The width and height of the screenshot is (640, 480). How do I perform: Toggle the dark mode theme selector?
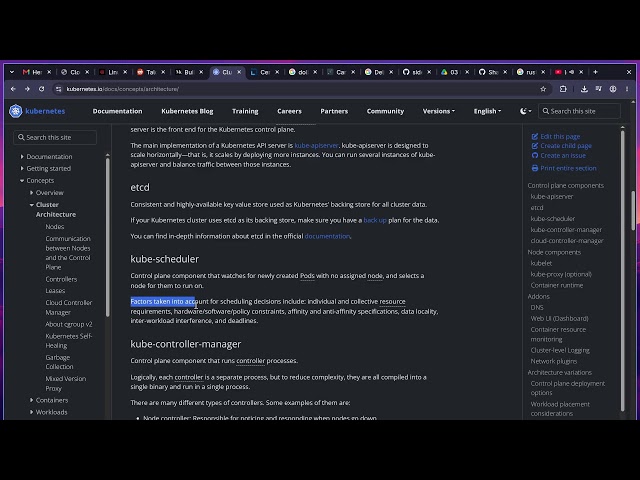525,111
